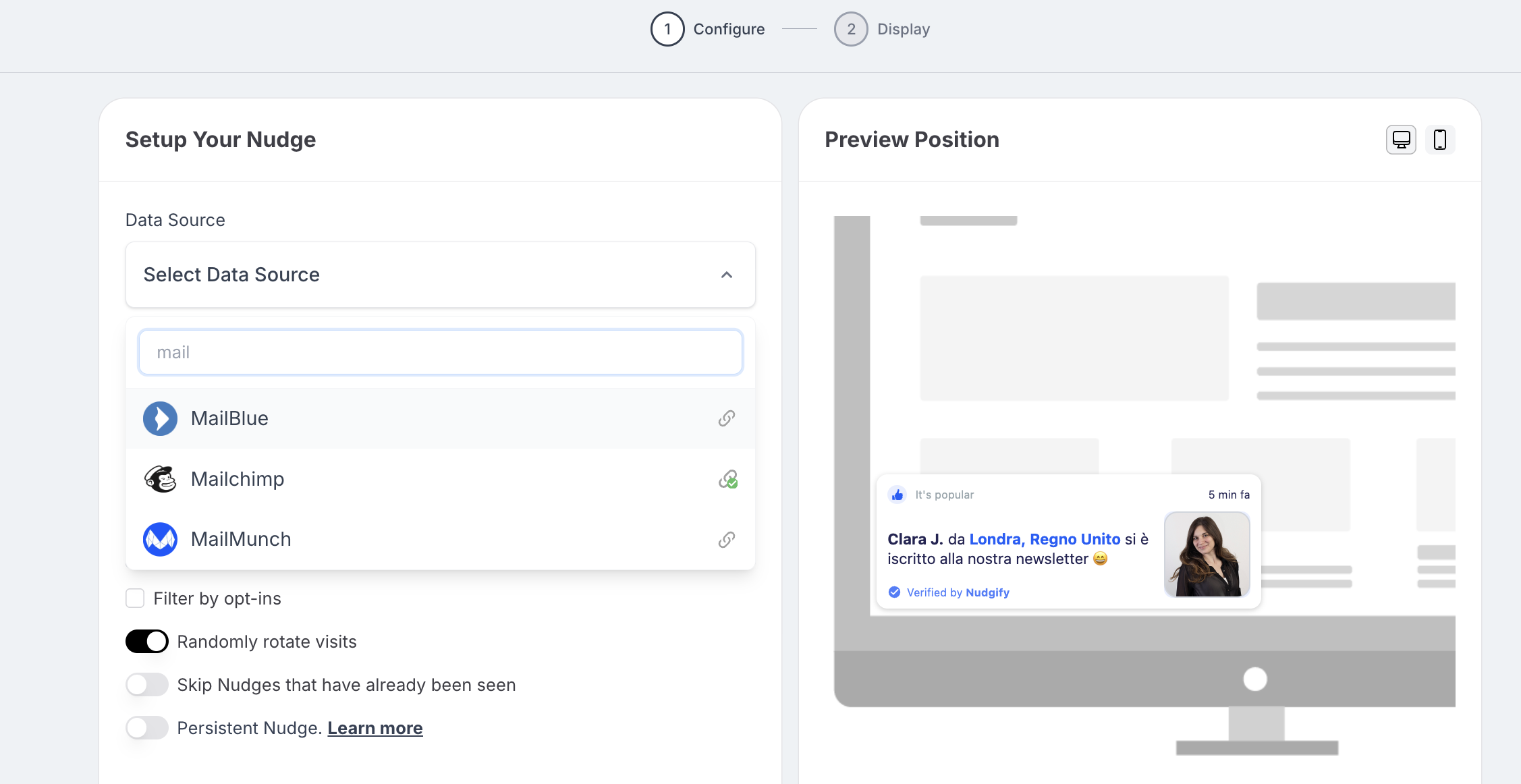Switch to mobile preview icon

[x=1439, y=140]
